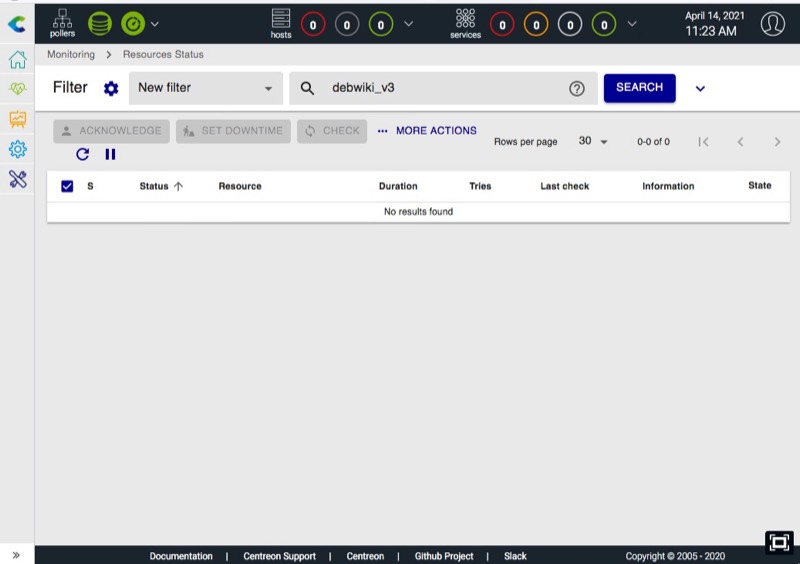This screenshot has height=564, width=800.
Task: Click the filter settings gear icon
Action: point(111,88)
